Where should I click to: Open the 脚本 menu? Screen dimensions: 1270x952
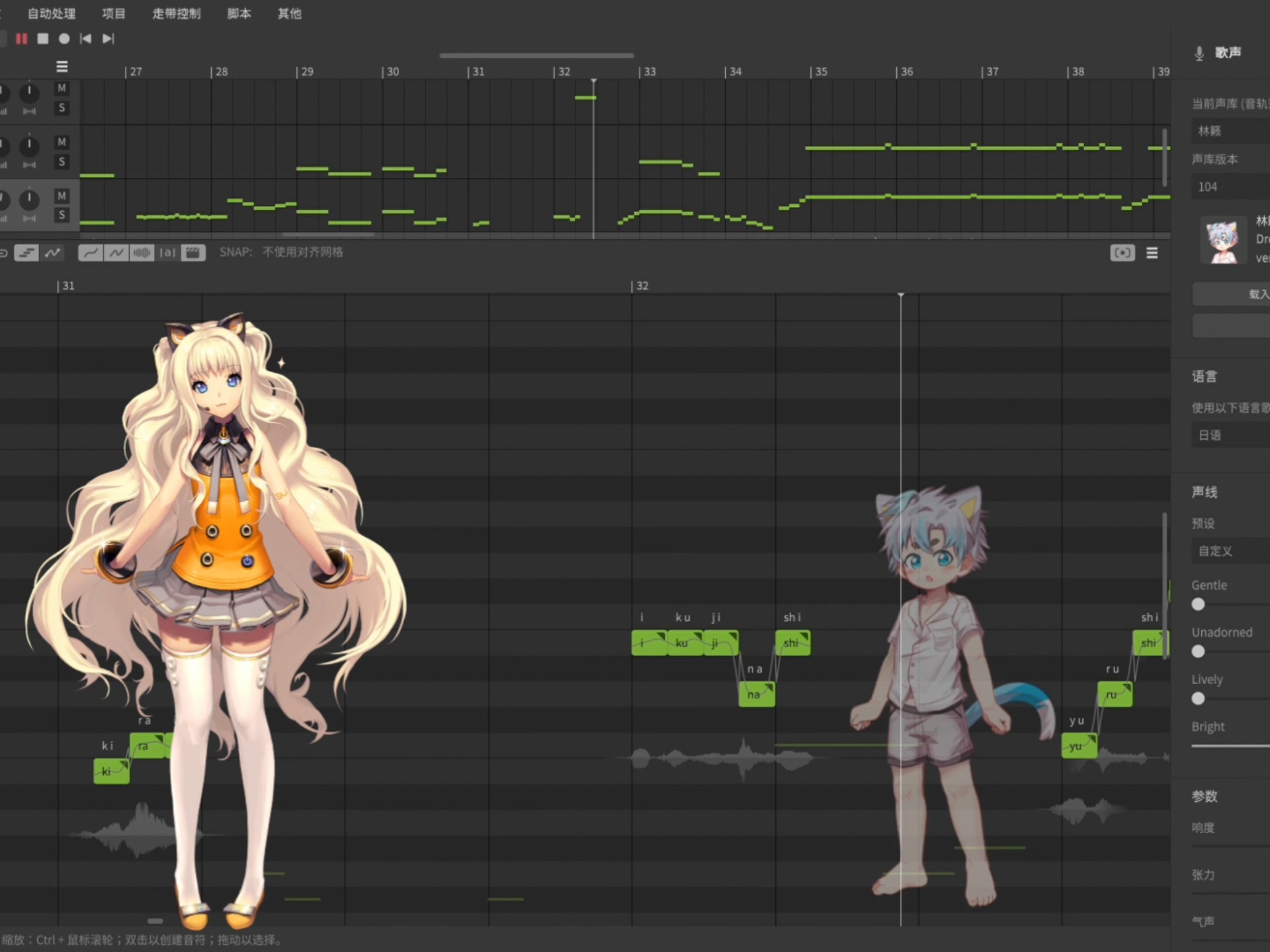(239, 13)
